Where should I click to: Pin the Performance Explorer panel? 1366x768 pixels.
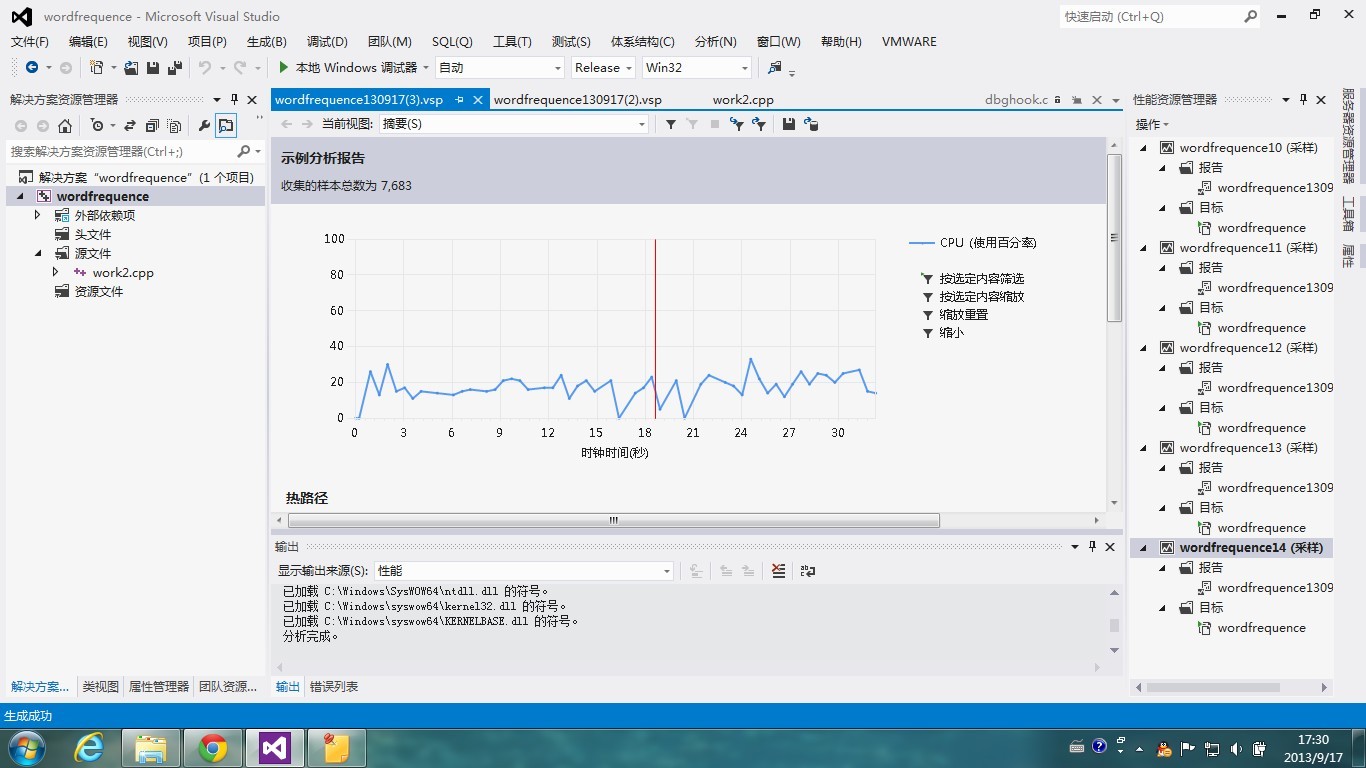click(x=1303, y=99)
